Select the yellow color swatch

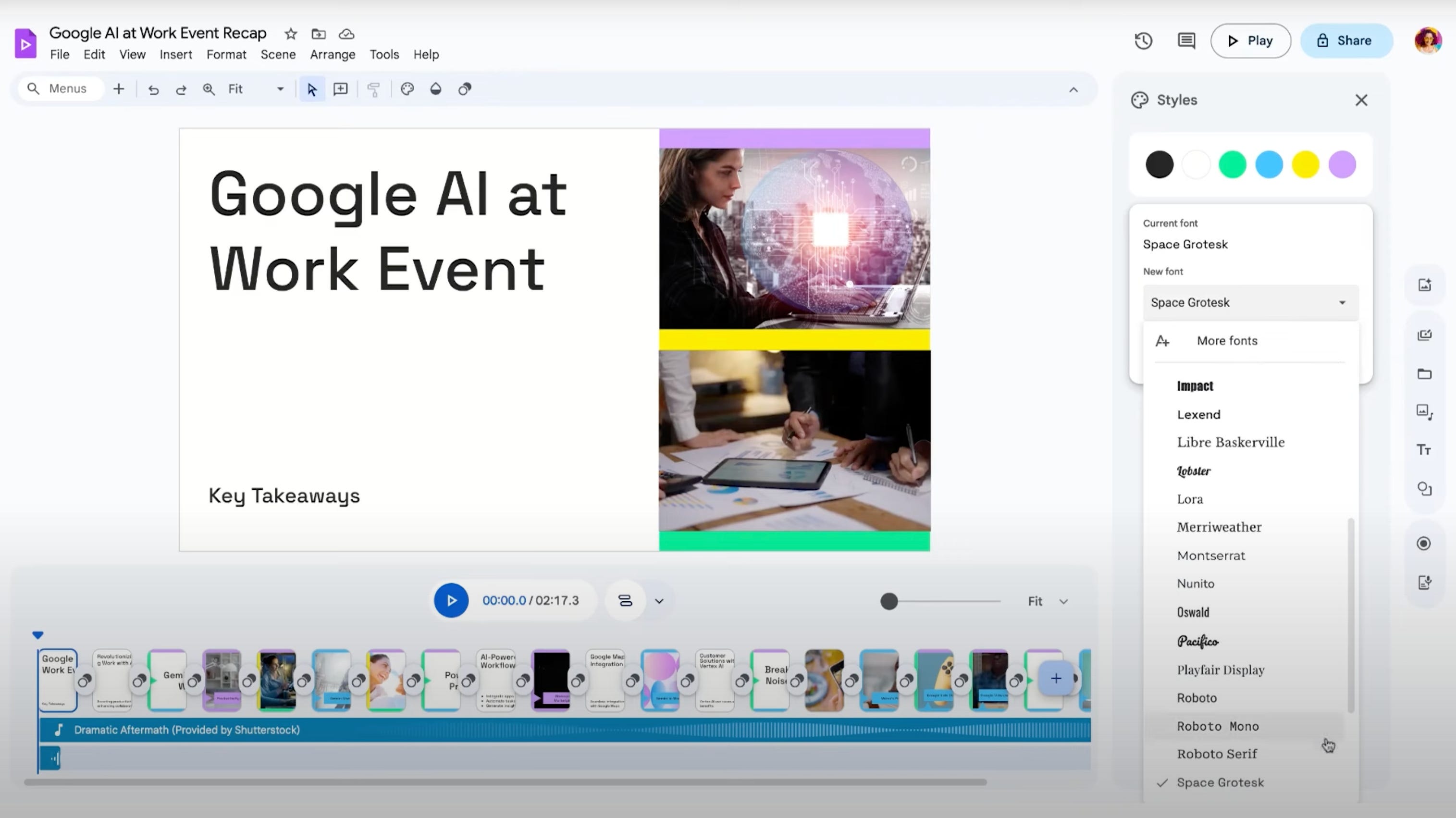click(1306, 164)
